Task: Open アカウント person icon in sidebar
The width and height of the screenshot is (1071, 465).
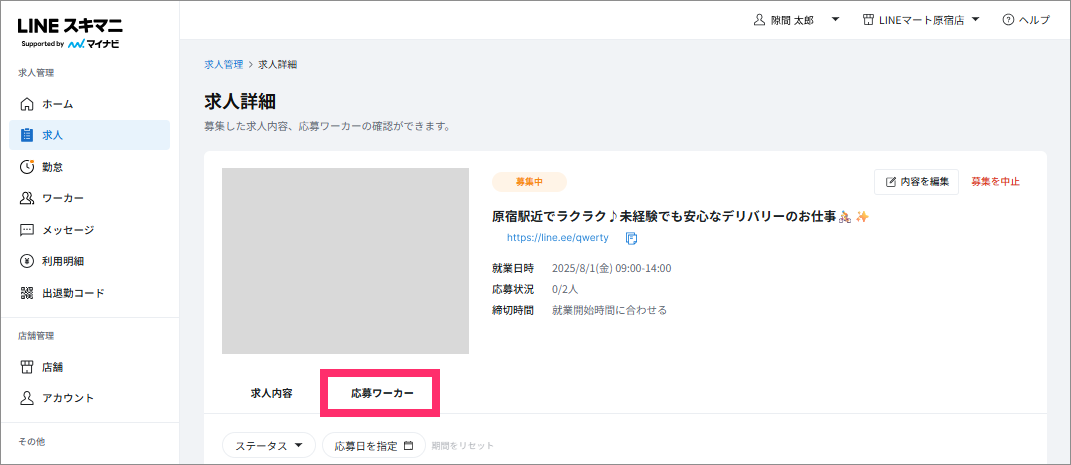Action: [x=27, y=397]
